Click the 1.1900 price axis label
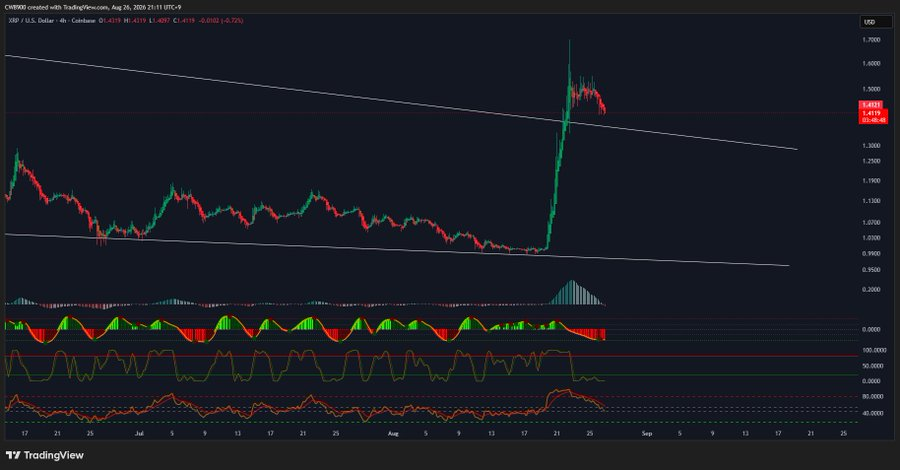The image size is (900, 470). pos(871,181)
